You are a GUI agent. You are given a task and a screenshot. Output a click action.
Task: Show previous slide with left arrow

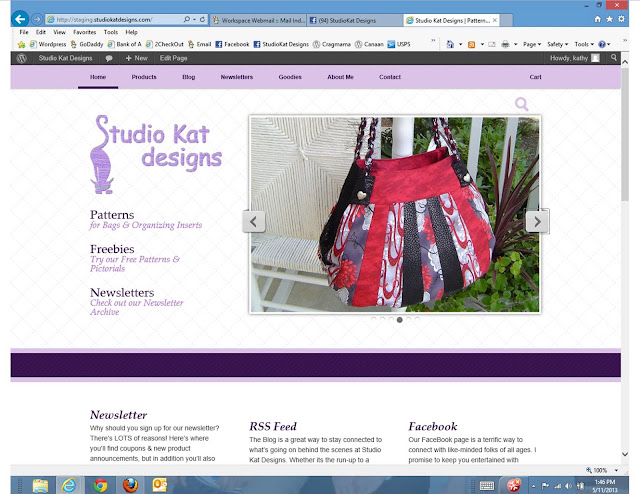(x=253, y=222)
